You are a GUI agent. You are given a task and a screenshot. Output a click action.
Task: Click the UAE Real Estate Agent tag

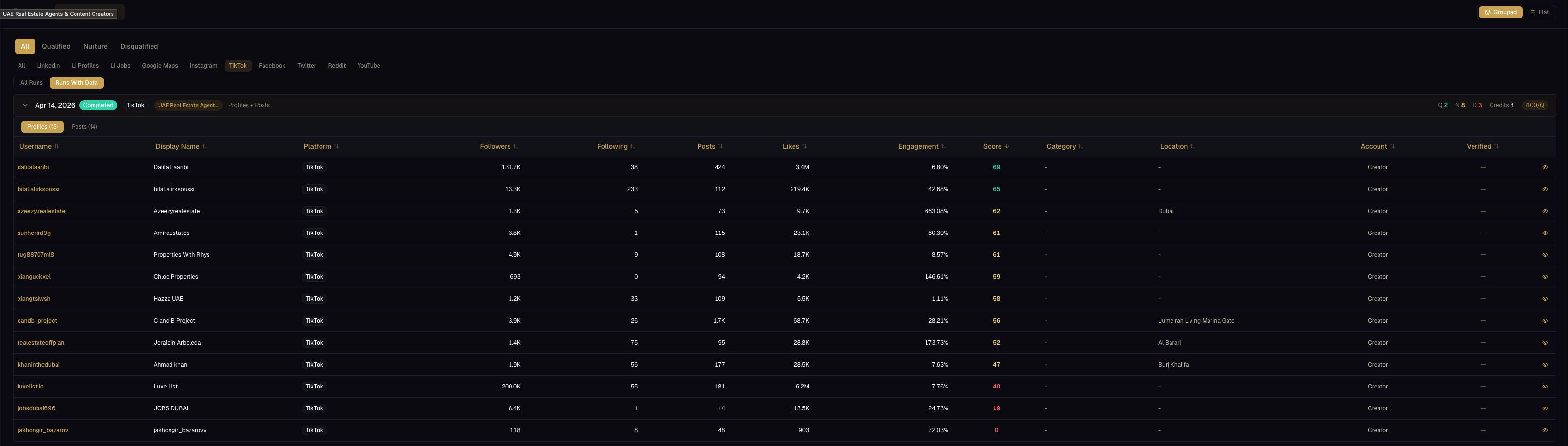pyautogui.click(x=188, y=105)
